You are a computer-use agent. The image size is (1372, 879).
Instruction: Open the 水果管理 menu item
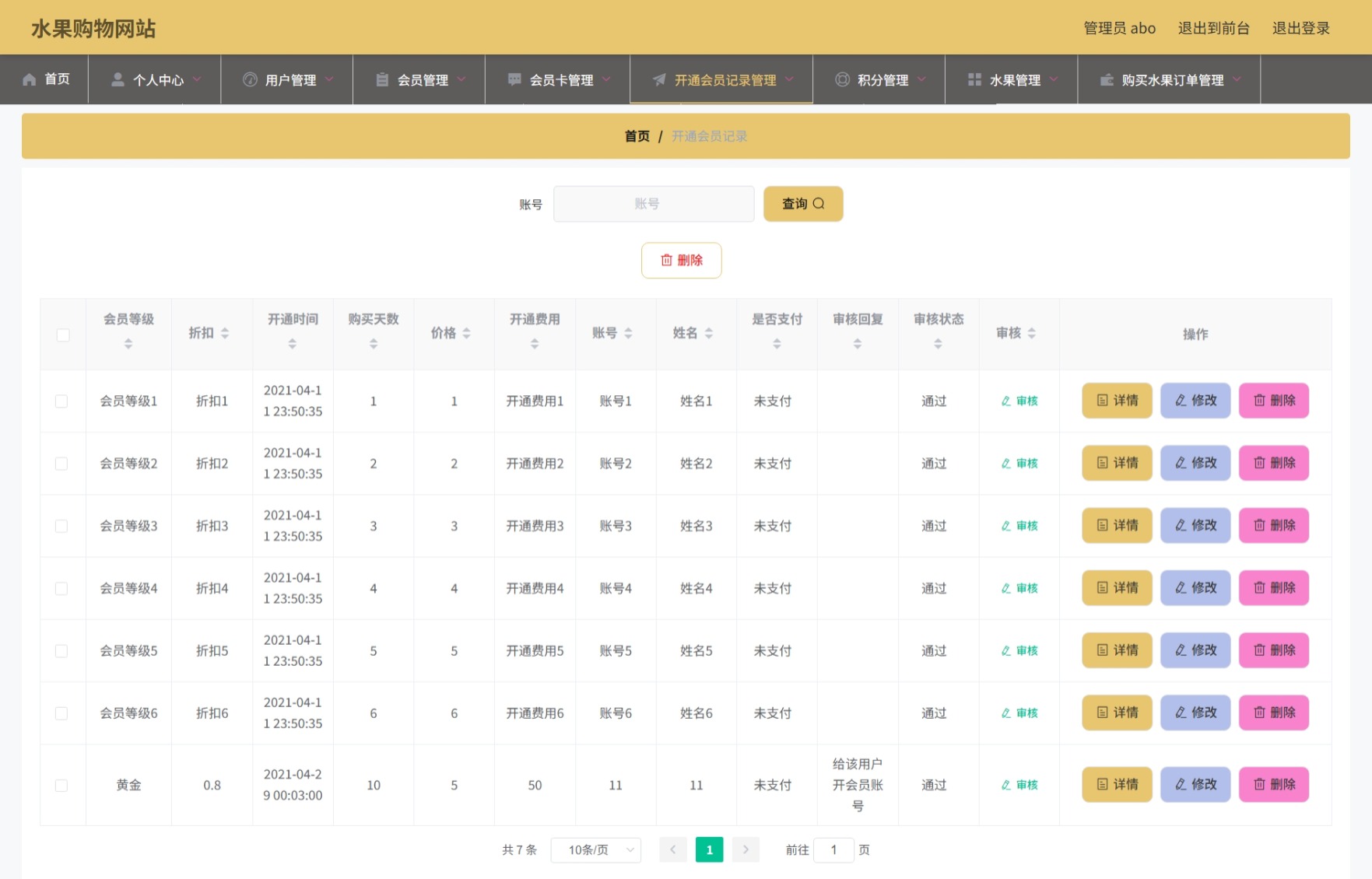[x=1011, y=79]
